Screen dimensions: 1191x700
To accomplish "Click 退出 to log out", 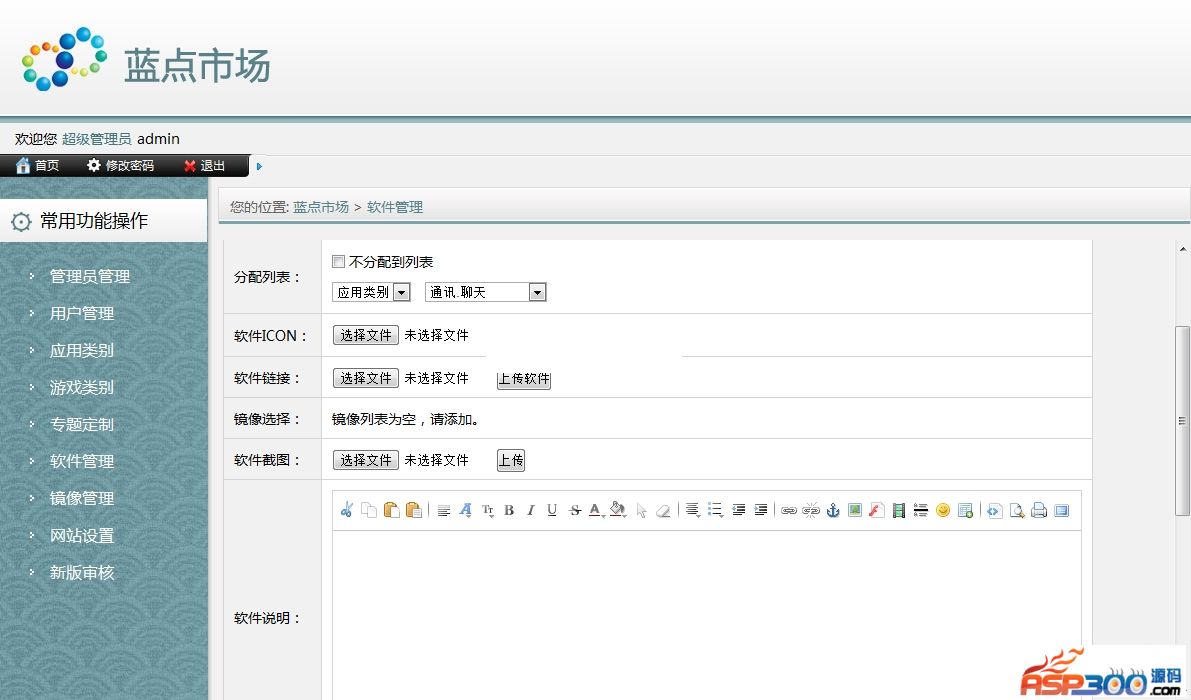I will click(x=204, y=166).
